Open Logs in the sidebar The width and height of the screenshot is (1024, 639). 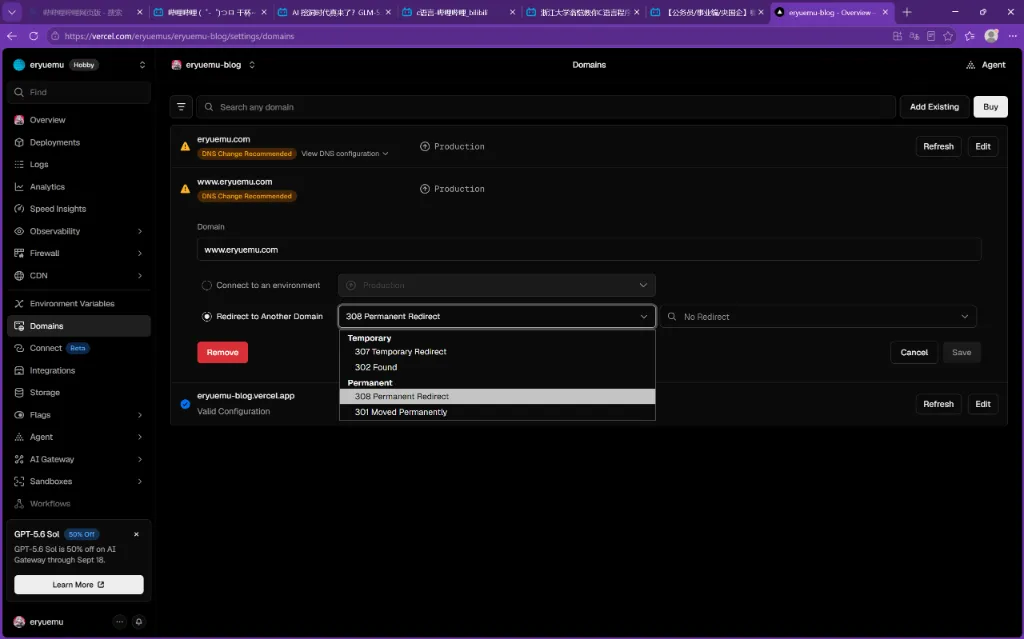(79, 165)
